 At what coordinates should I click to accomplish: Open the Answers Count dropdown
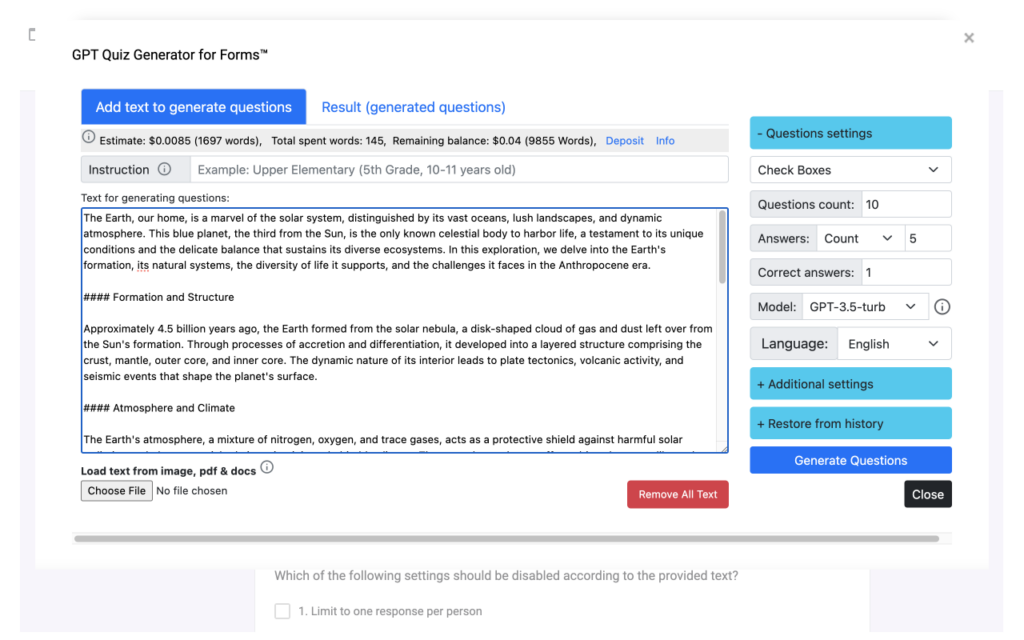click(860, 238)
